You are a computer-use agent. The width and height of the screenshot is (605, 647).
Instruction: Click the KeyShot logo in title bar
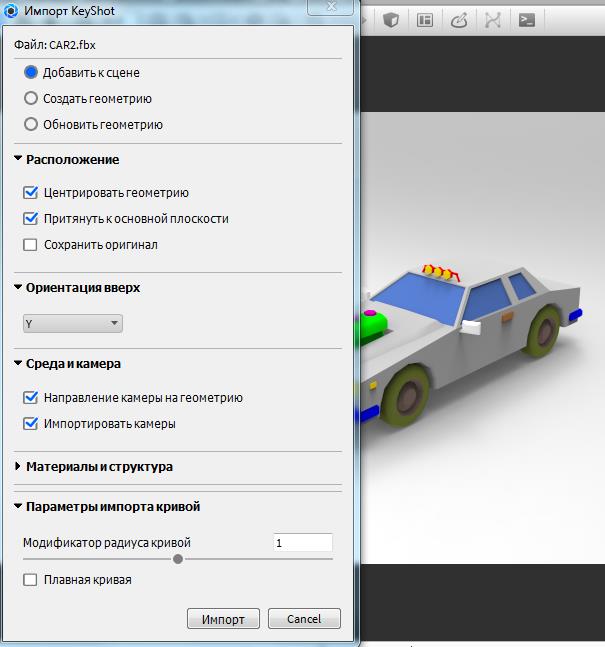(x=11, y=9)
